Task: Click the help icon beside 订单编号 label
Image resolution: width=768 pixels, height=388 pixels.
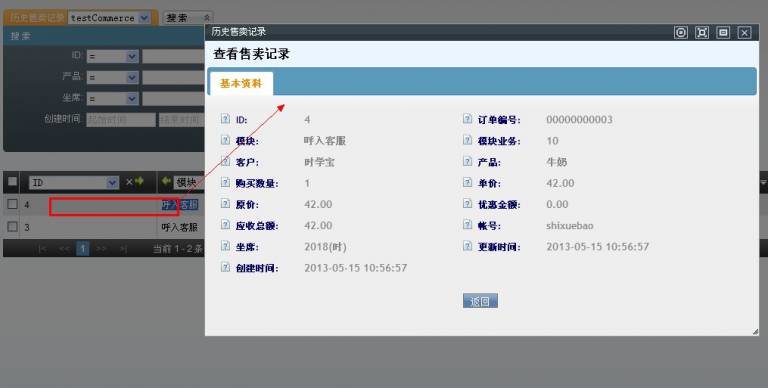Action: click(x=467, y=119)
